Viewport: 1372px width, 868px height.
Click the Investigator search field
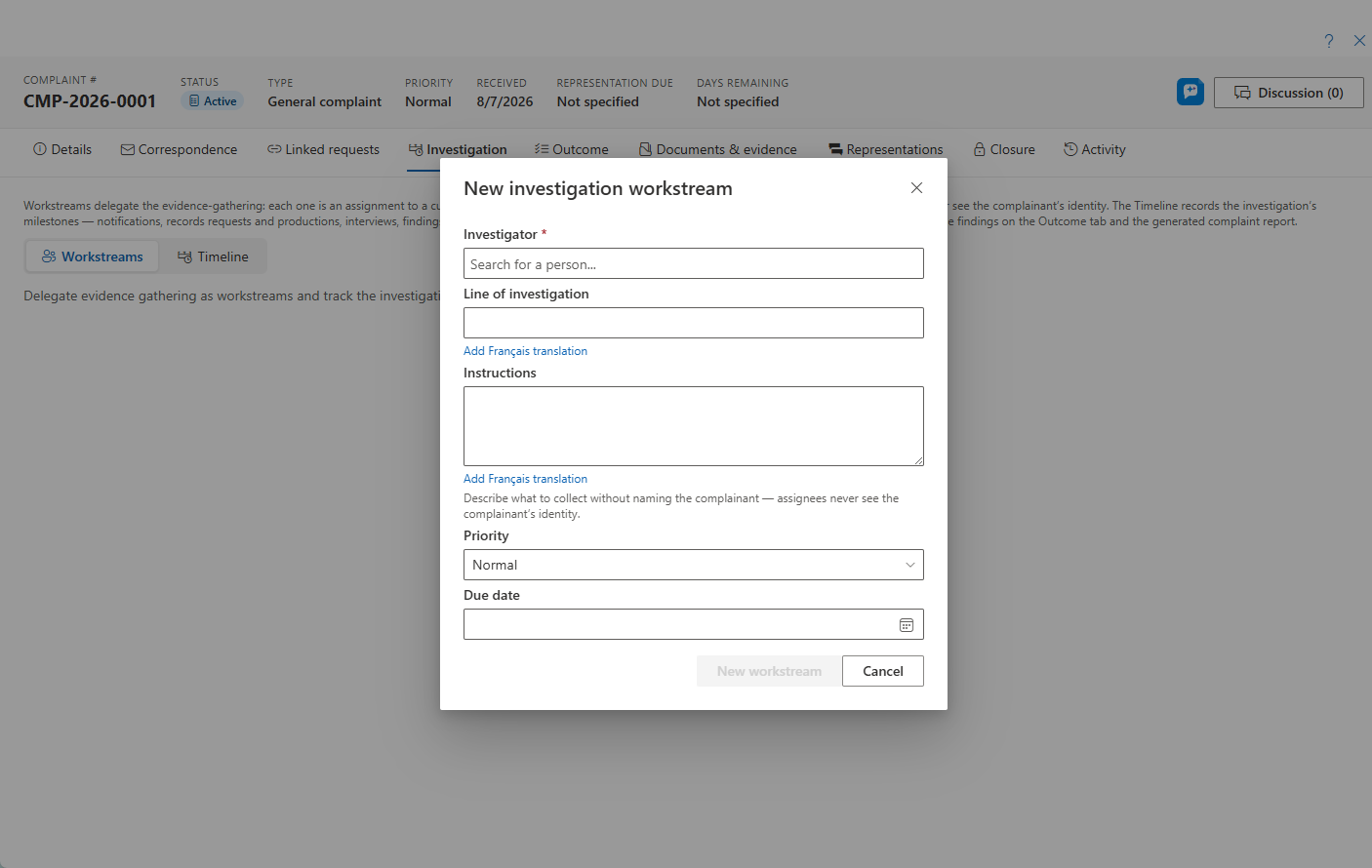[x=693, y=263]
